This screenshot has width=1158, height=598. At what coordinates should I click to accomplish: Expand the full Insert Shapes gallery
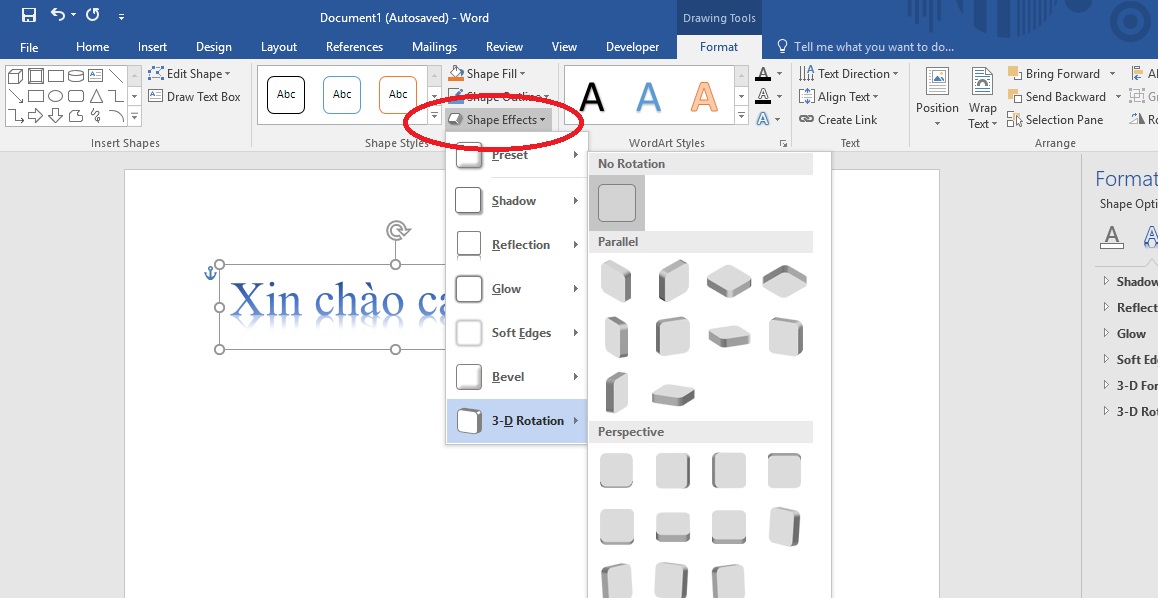point(134,117)
